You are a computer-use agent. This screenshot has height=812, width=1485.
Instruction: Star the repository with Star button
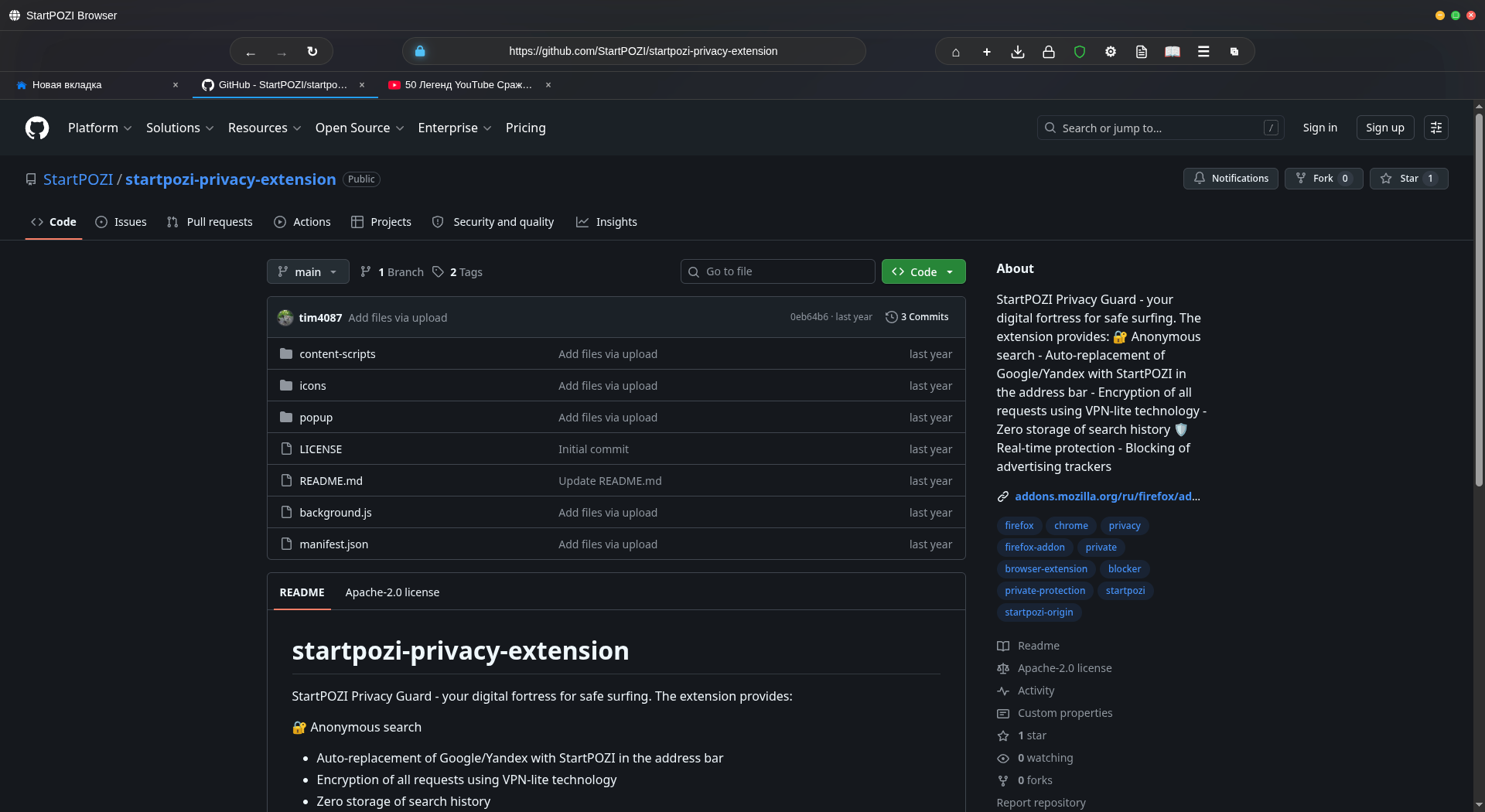(1409, 179)
